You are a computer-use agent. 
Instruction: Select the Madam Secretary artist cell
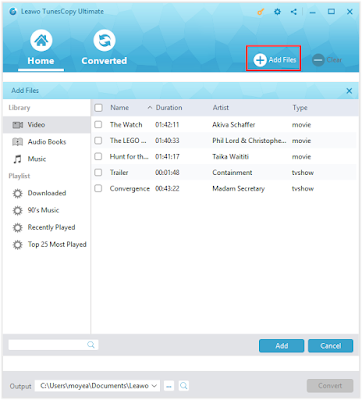(x=238, y=189)
